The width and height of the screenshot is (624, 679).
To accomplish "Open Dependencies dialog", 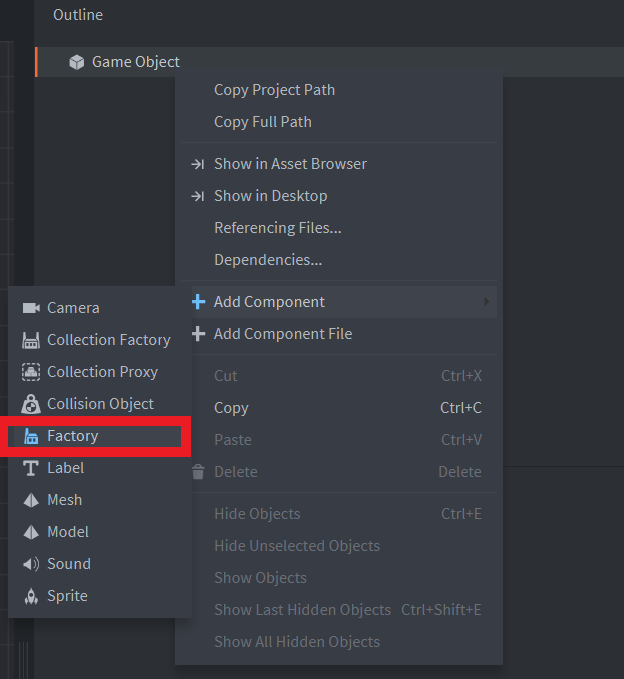I will click(339, 260).
